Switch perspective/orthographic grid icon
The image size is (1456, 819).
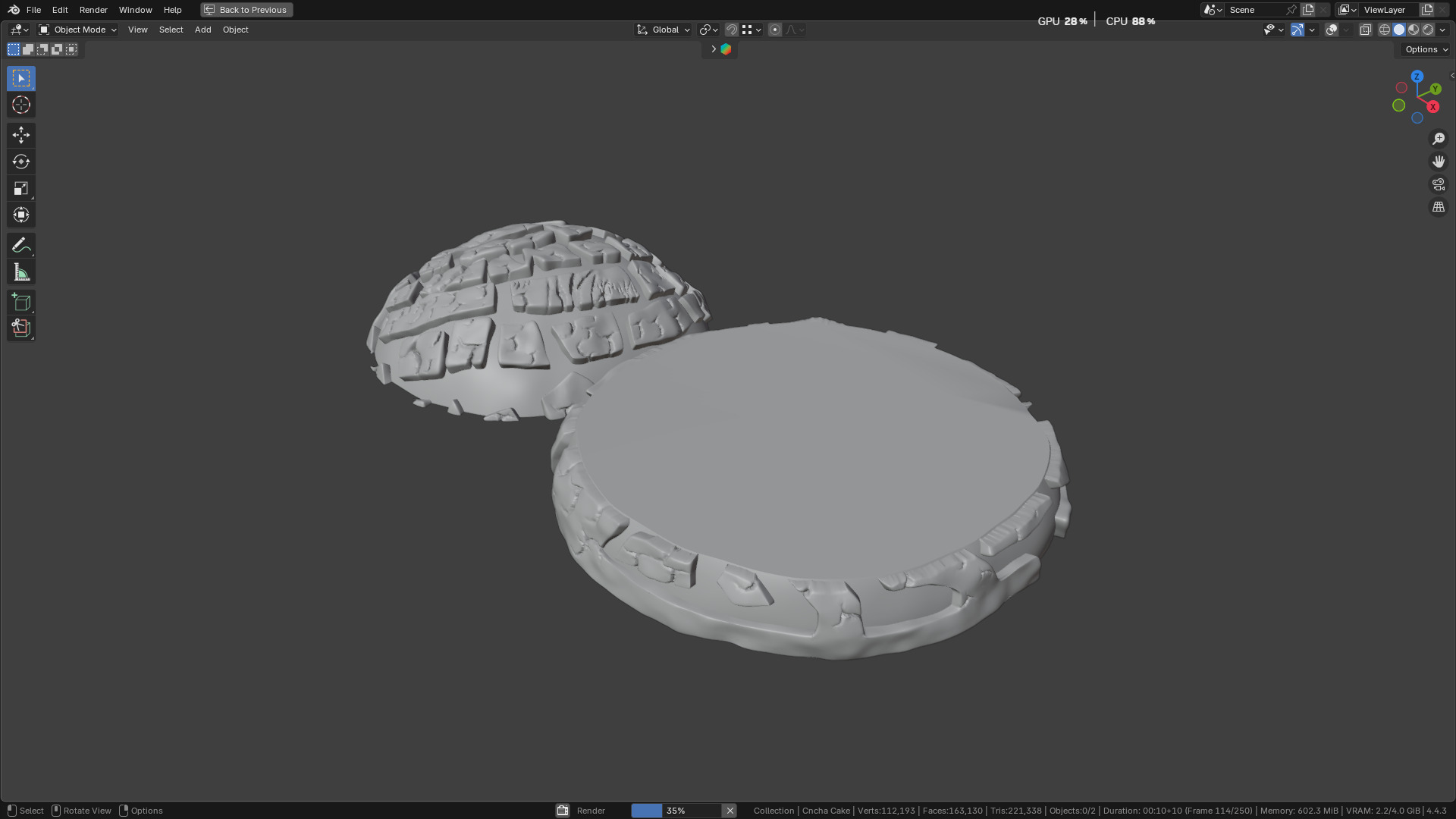coord(1438,207)
